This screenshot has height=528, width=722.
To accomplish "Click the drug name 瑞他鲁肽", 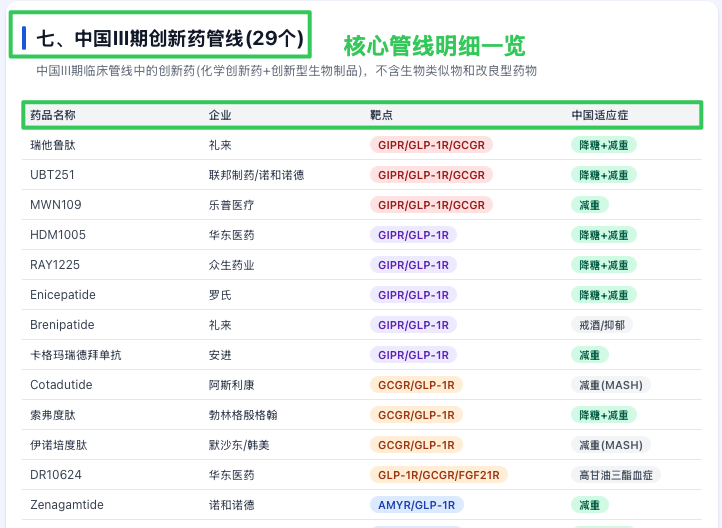I will pos(52,145).
